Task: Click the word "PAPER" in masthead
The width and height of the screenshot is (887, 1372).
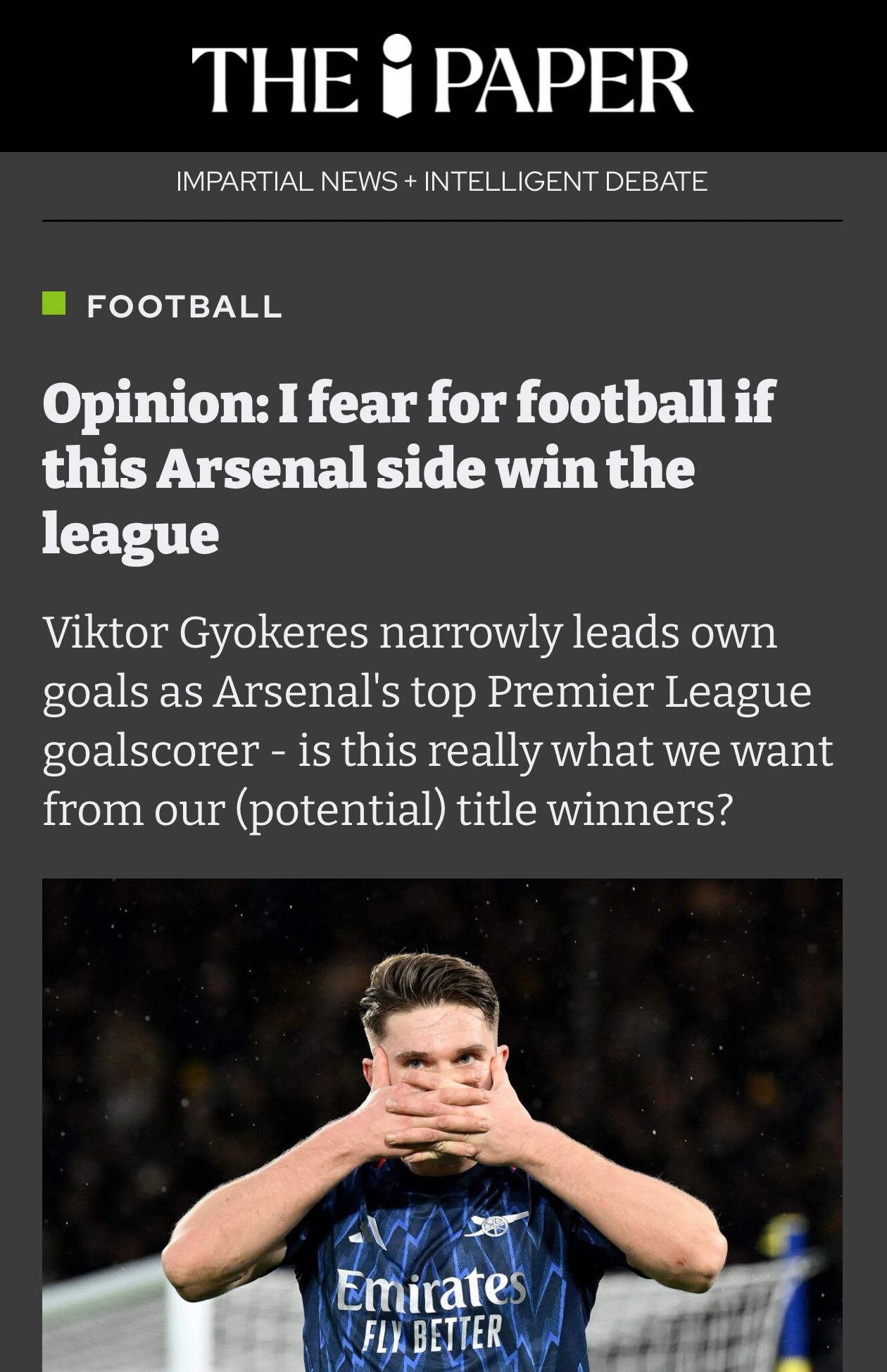Action: tap(563, 79)
